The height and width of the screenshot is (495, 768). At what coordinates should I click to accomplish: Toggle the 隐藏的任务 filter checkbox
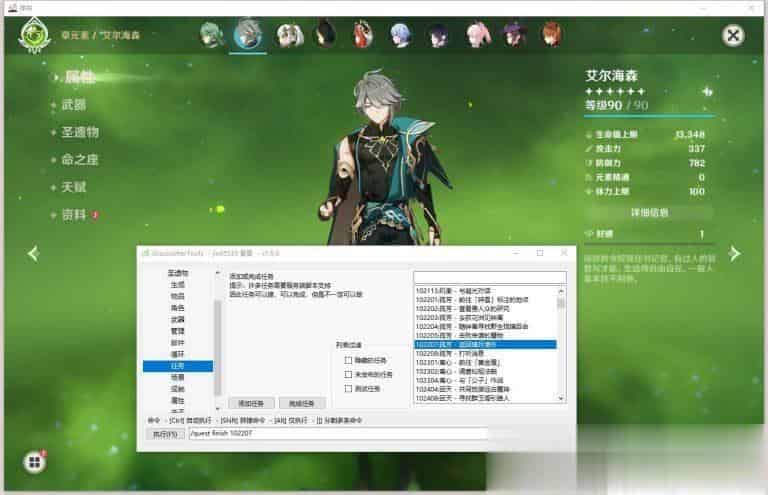click(x=348, y=360)
